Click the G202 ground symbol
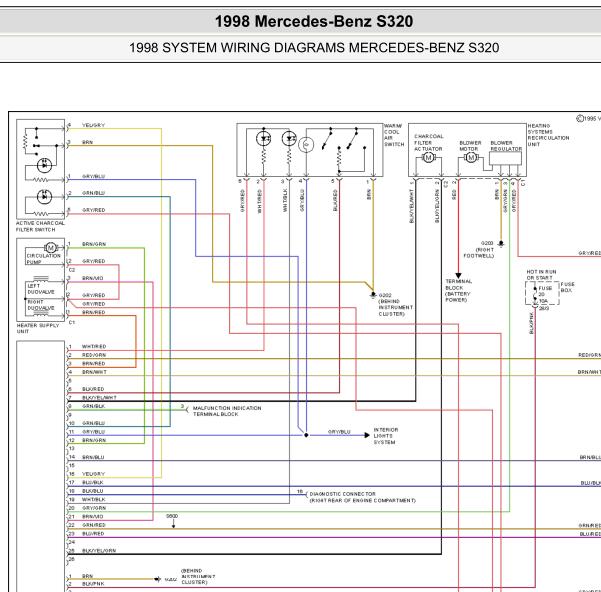The height and width of the screenshot is (592, 601). click(x=373, y=295)
